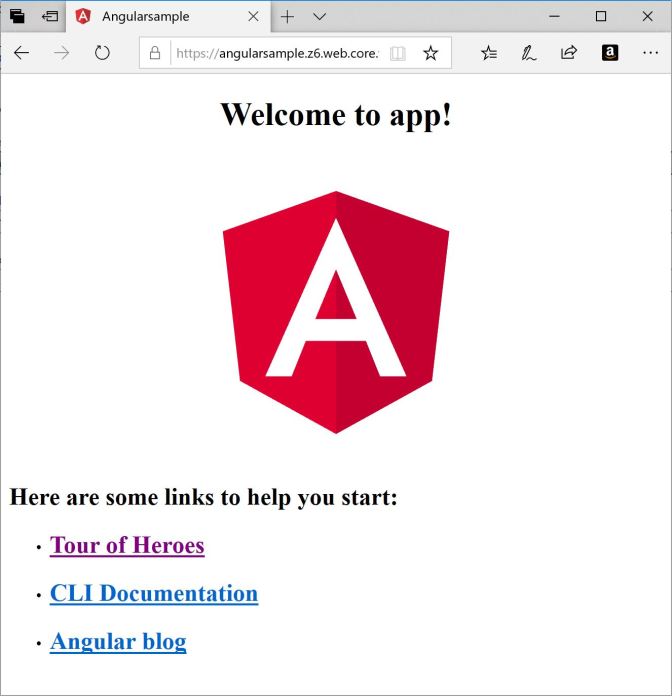Image resolution: width=672 pixels, height=696 pixels.
Task: Refresh the current page
Action: coord(102,53)
